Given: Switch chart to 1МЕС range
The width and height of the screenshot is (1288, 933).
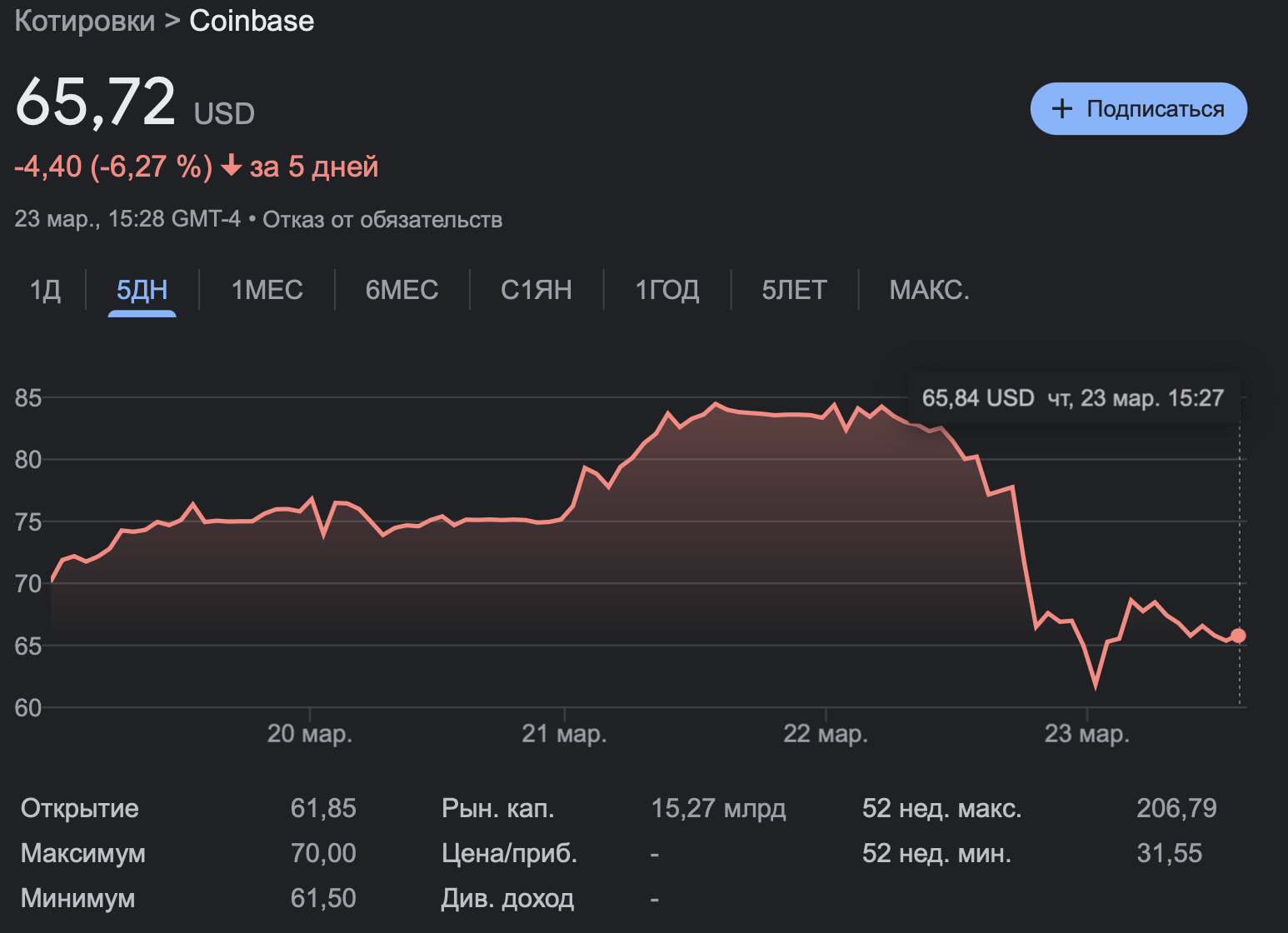Looking at the screenshot, I should click(x=267, y=290).
